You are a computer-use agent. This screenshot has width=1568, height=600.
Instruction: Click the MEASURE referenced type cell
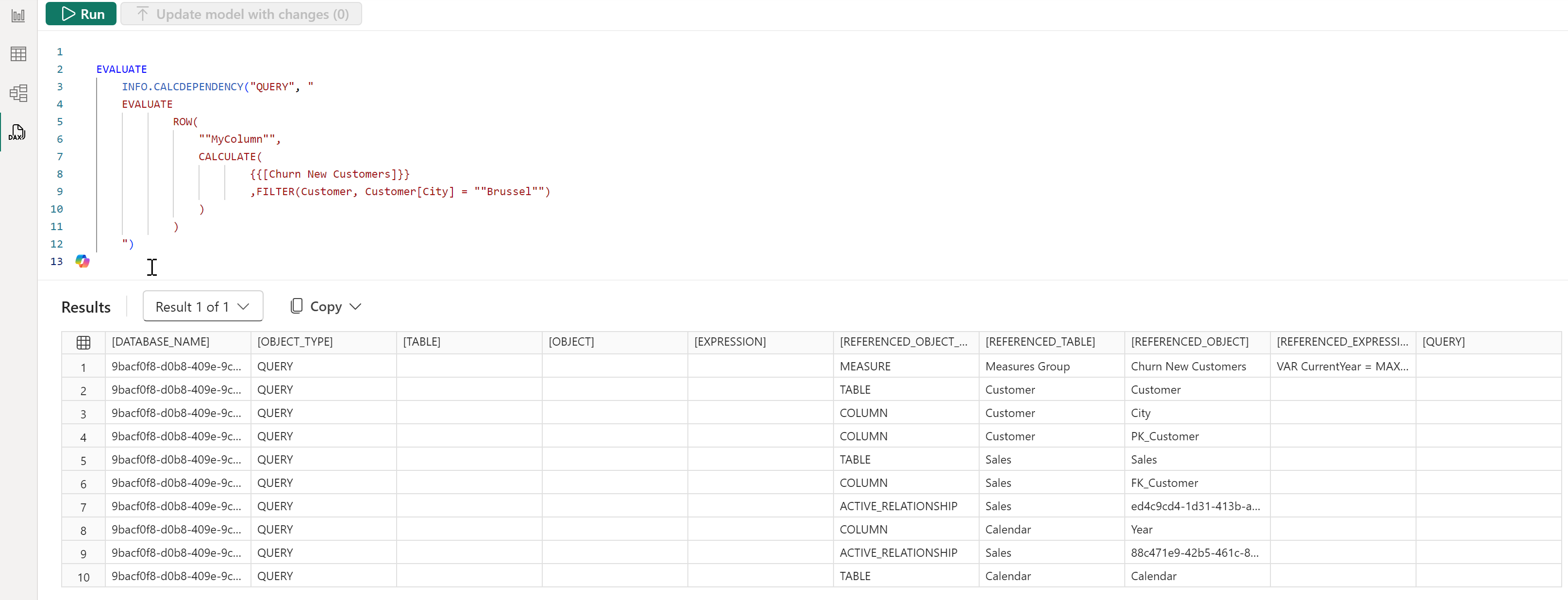(x=906, y=367)
